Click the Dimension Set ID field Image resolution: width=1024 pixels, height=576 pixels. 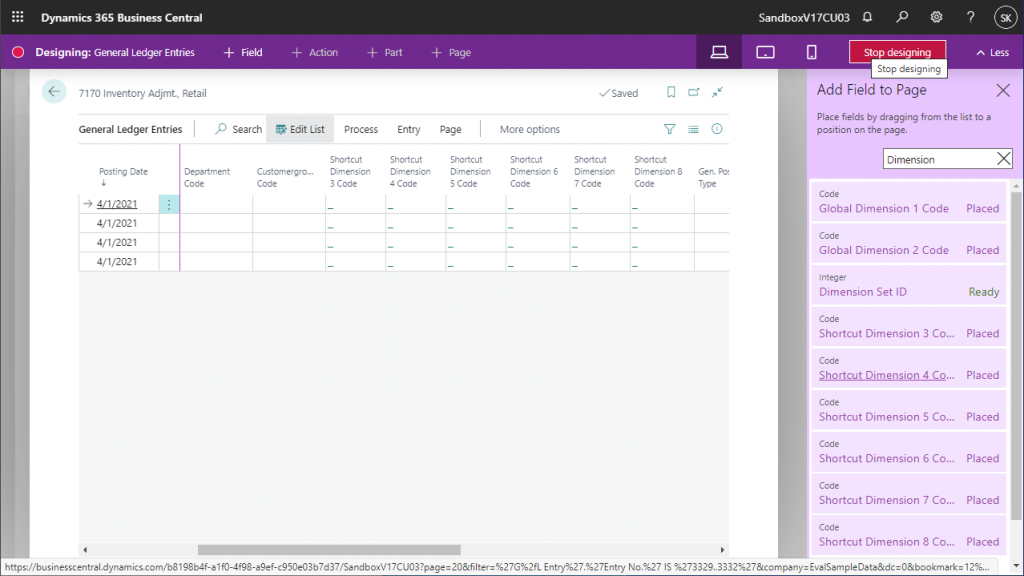[x=862, y=292]
